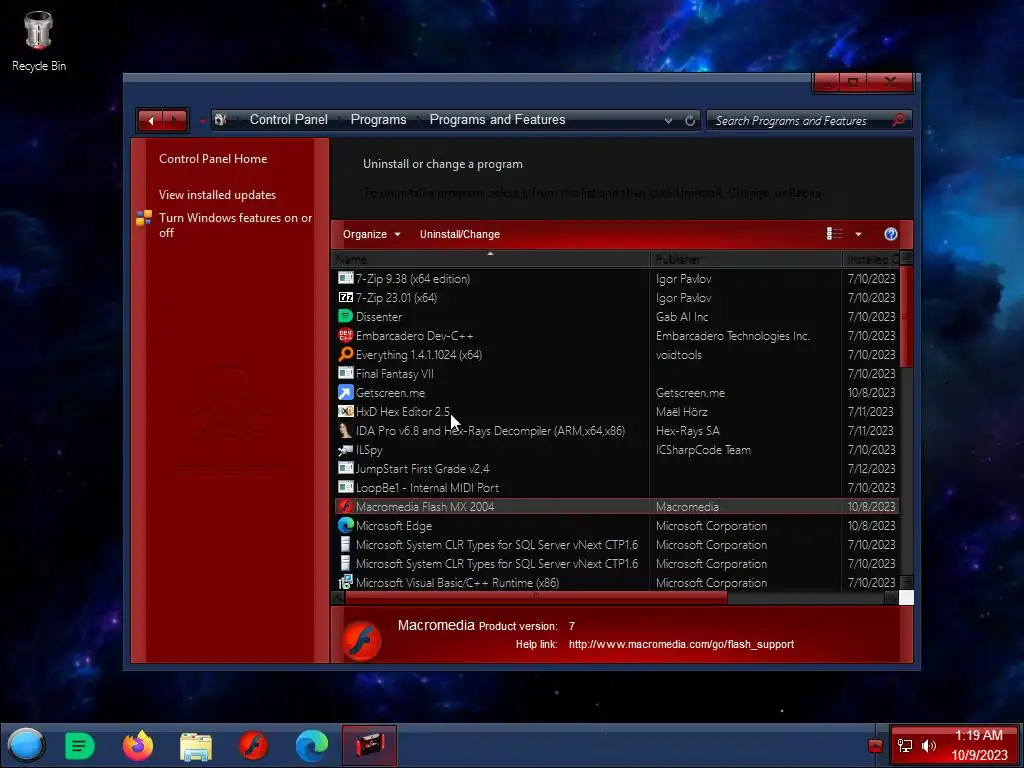1024x768 pixels.
Task: Click the Uninstall/Change button
Action: (x=460, y=234)
